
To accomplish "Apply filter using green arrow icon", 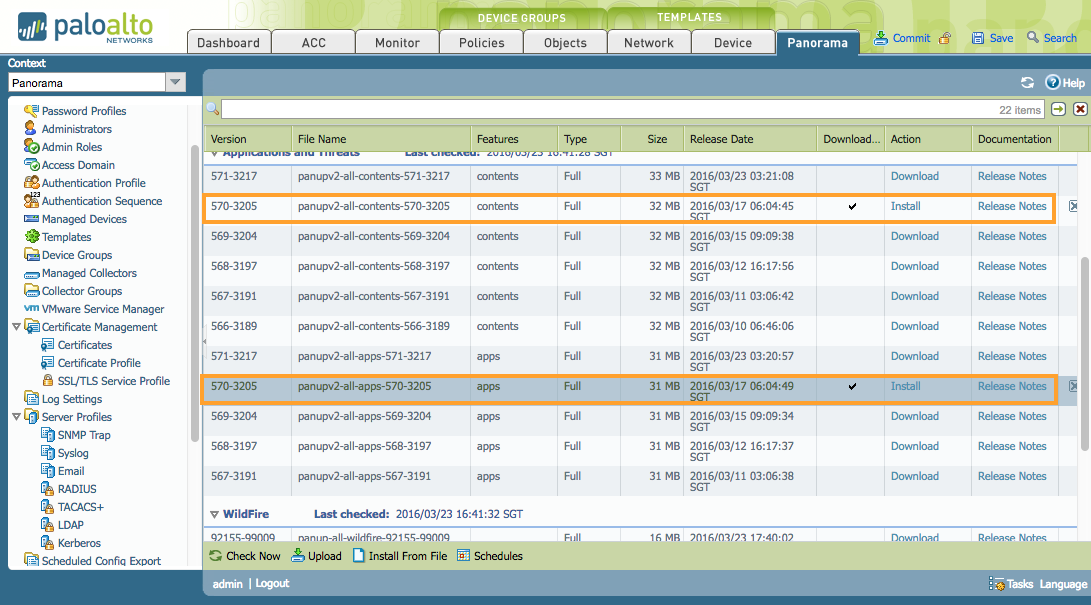I will [1058, 109].
